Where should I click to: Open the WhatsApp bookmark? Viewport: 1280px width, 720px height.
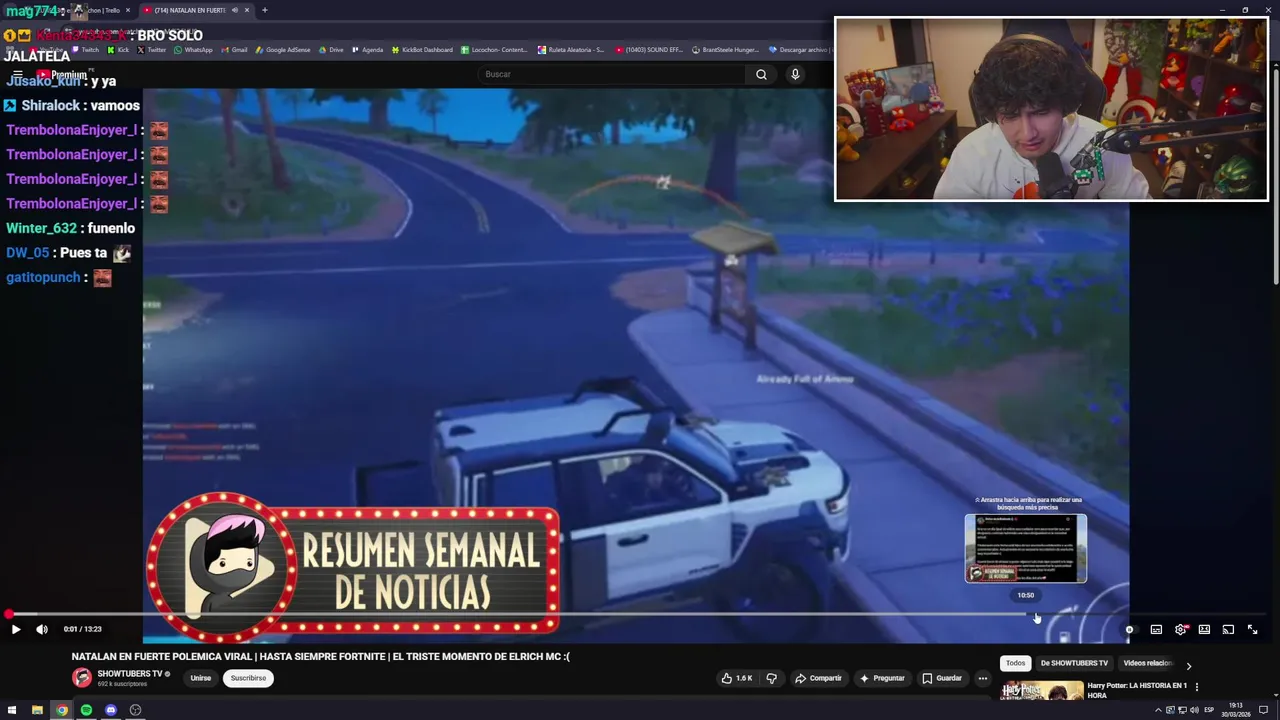coord(193,49)
